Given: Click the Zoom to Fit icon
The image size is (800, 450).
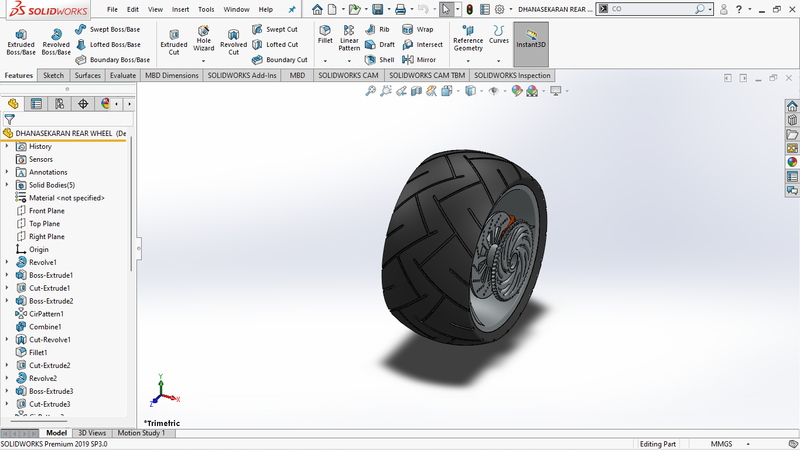Looking at the screenshot, I should point(371,91).
